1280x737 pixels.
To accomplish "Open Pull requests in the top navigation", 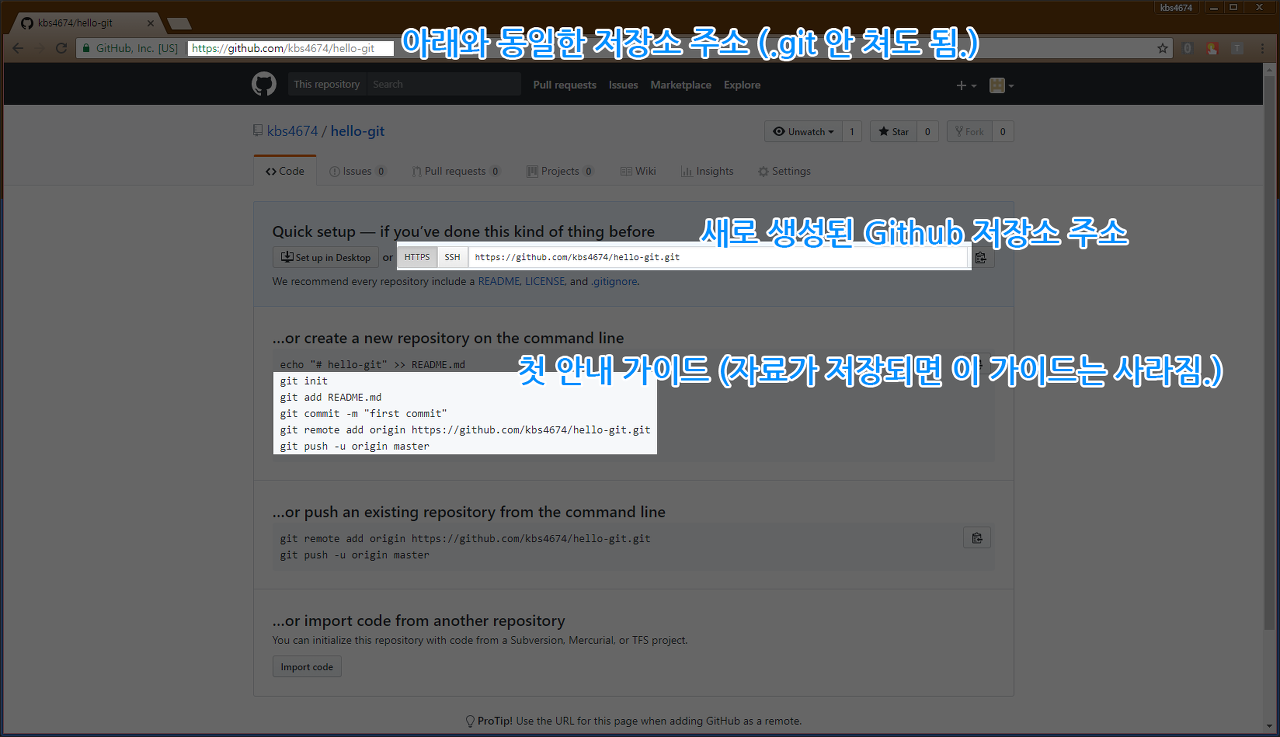I will [x=564, y=85].
